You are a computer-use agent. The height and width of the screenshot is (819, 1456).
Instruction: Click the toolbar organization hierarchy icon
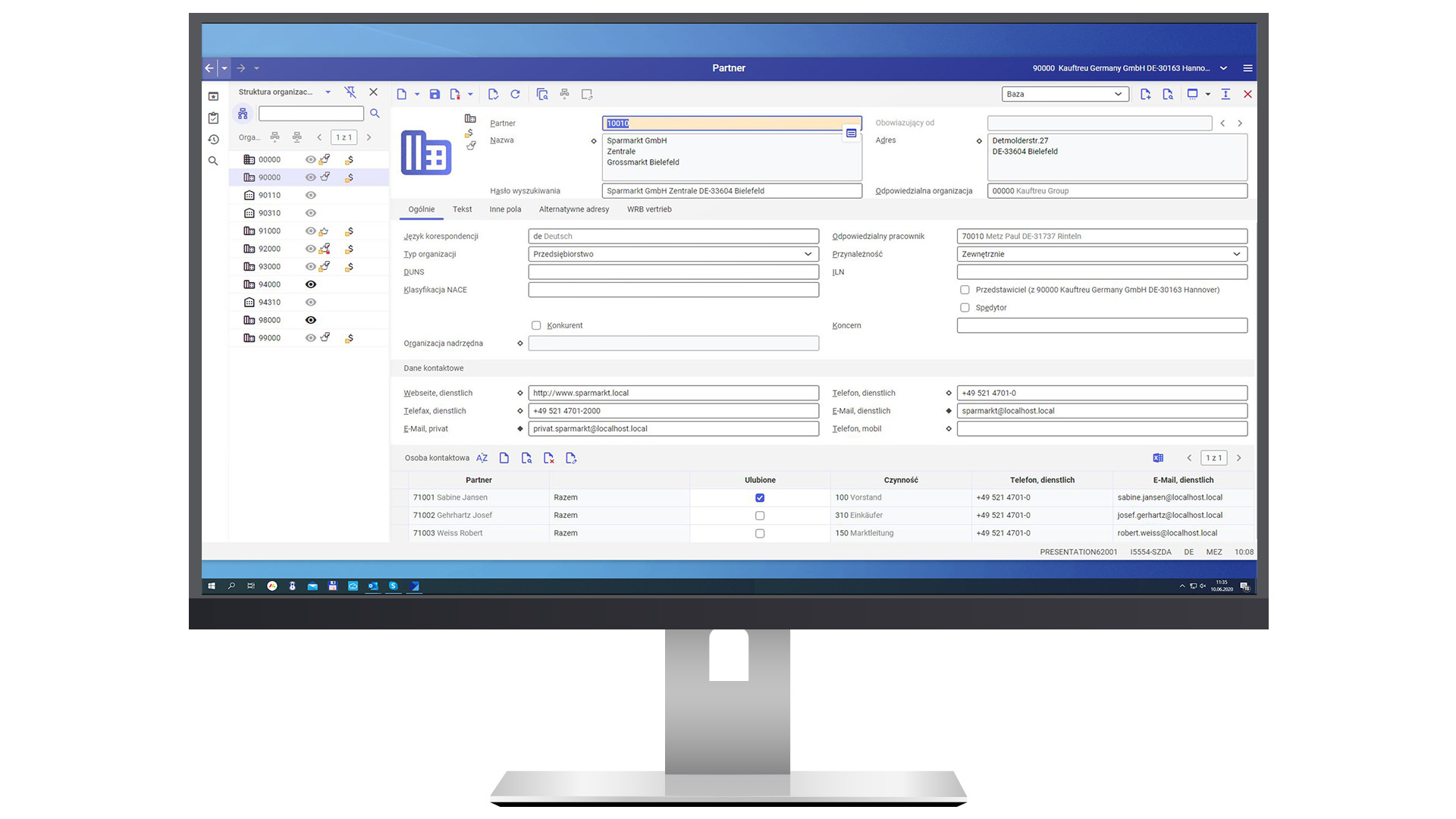coord(564,94)
